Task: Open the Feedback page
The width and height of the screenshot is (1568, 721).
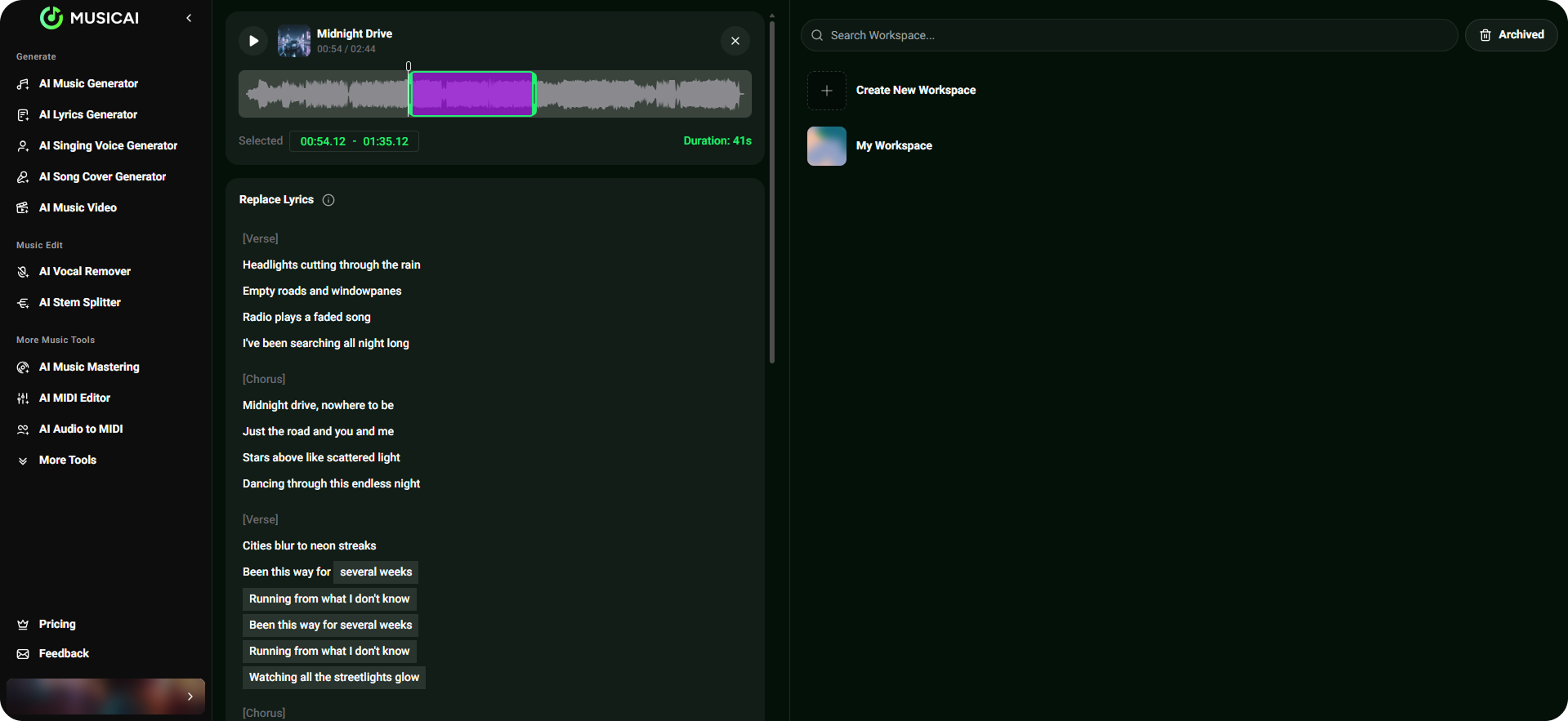Action: (64, 653)
